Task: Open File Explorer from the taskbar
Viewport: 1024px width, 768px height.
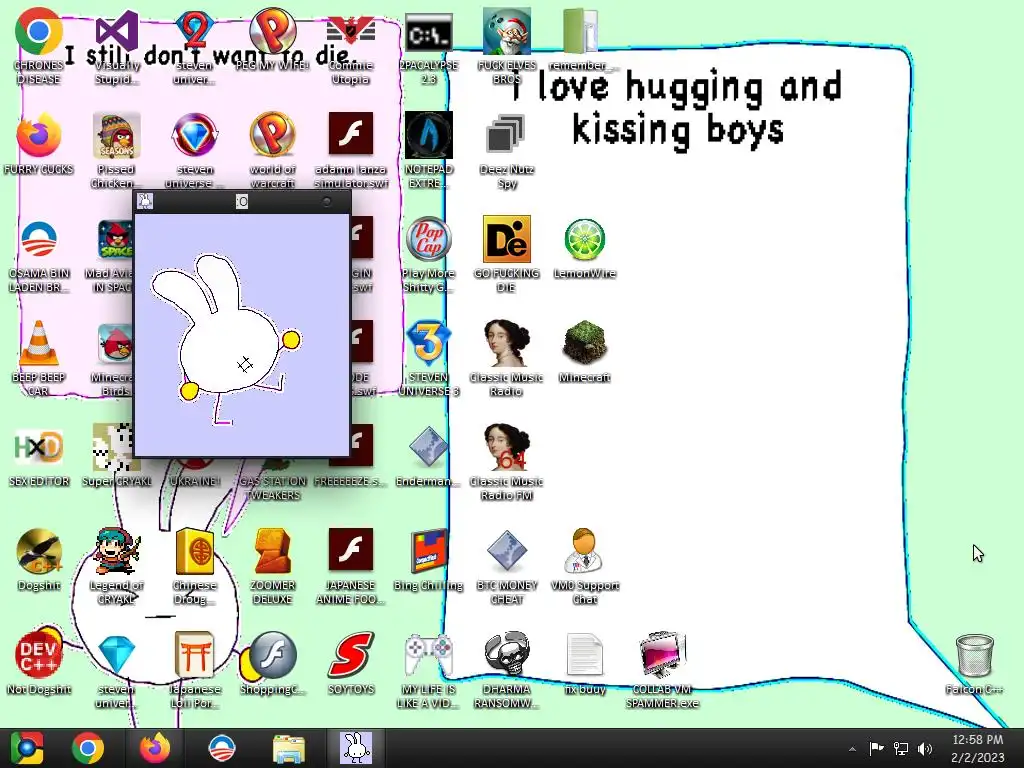Action: coord(288,748)
